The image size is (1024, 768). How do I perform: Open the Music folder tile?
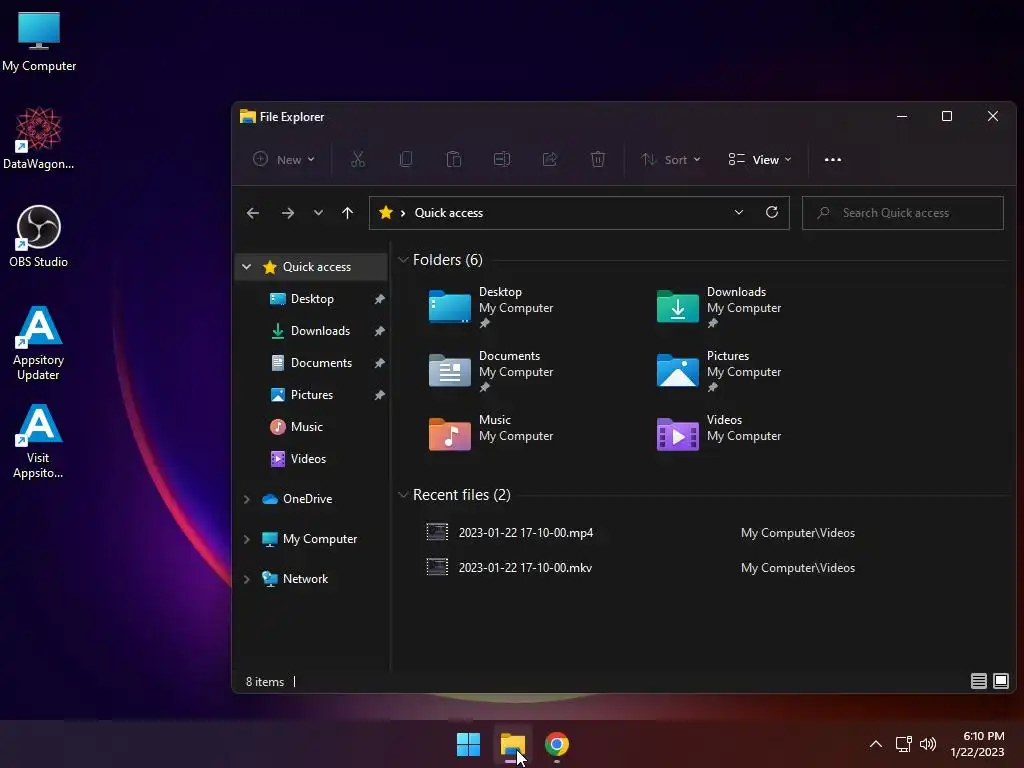(x=491, y=432)
